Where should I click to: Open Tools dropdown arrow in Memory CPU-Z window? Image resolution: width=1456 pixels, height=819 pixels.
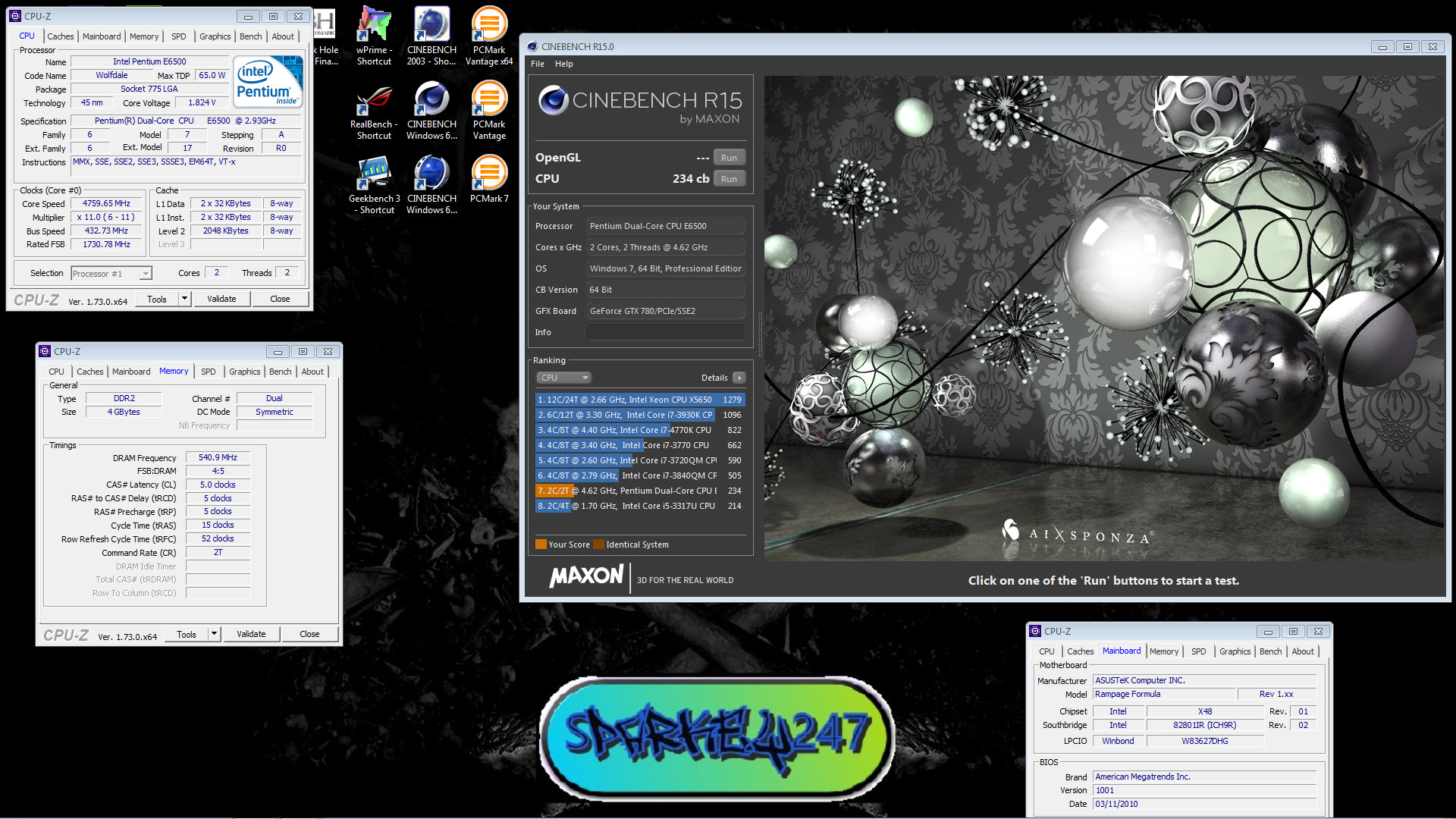tap(214, 634)
